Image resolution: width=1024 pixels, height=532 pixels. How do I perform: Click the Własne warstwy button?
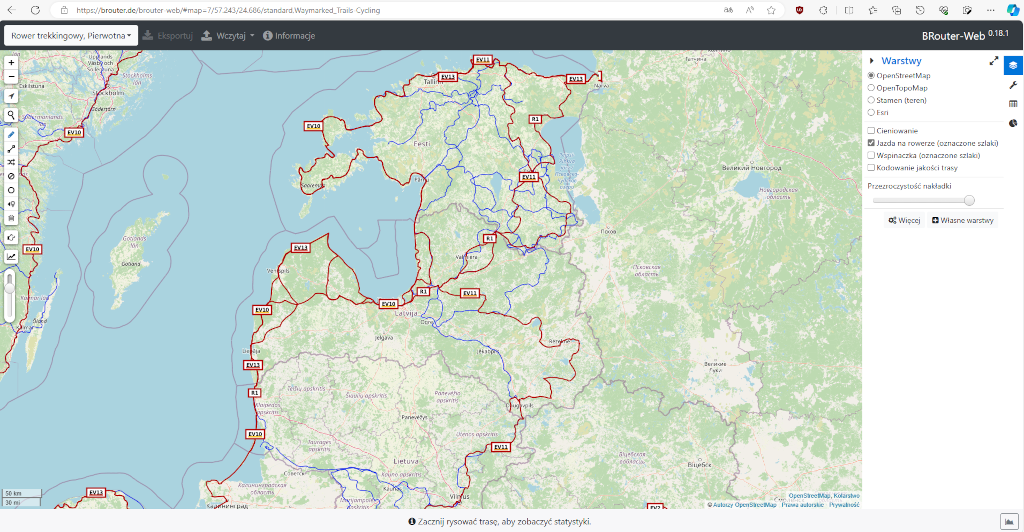[961, 220]
